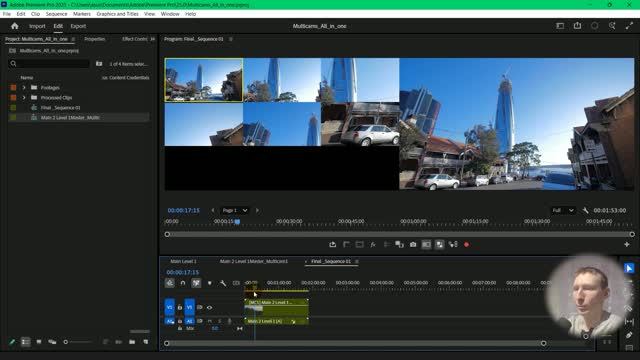Image resolution: width=640 pixels, height=360 pixels.
Task: Open the Page 1 dropdown in Program Monitor
Action: click(x=235, y=210)
